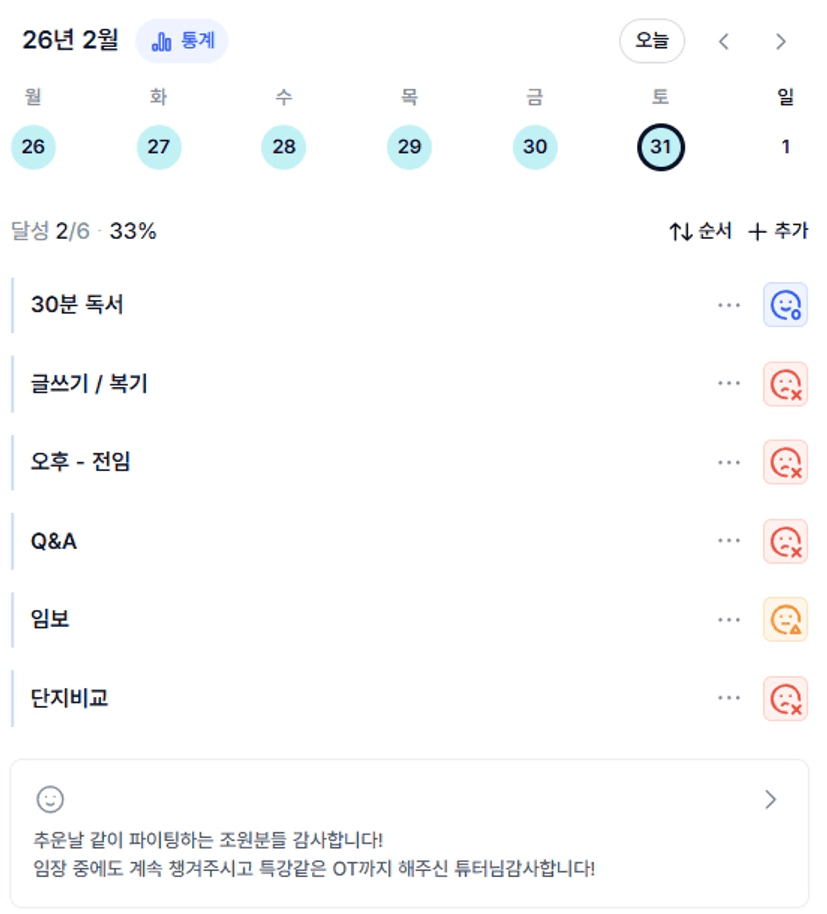Image resolution: width=827 pixels, height=914 pixels.
Task: Open the 순서 sort order option
Action: (x=700, y=231)
